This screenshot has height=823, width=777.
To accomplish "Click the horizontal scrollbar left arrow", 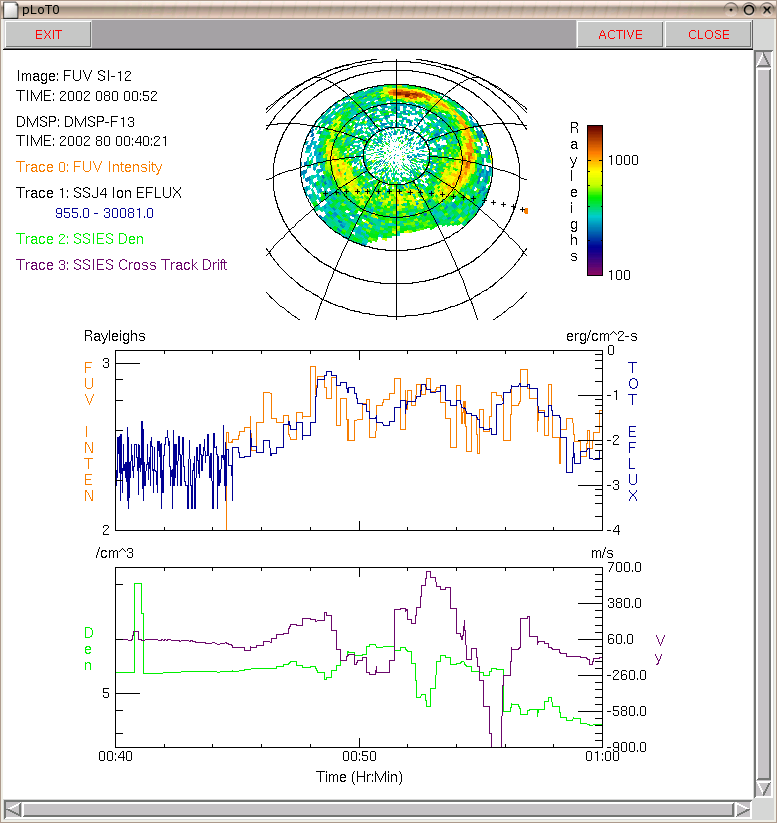I will pos(13,809).
